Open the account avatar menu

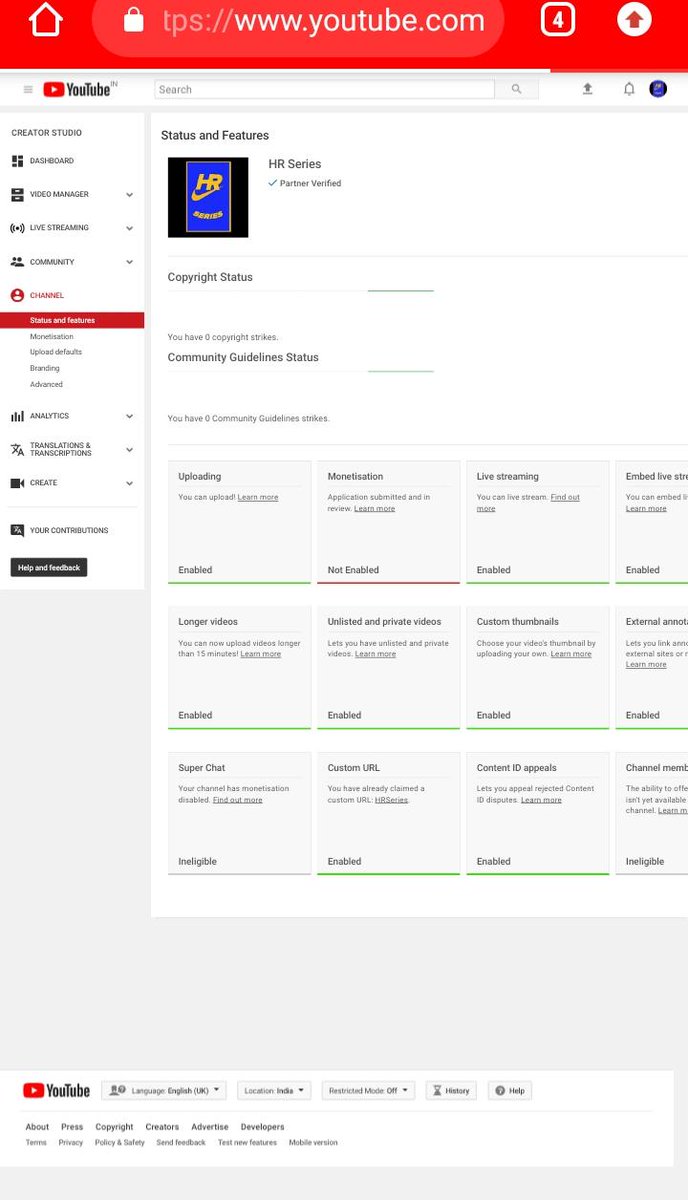click(658, 89)
